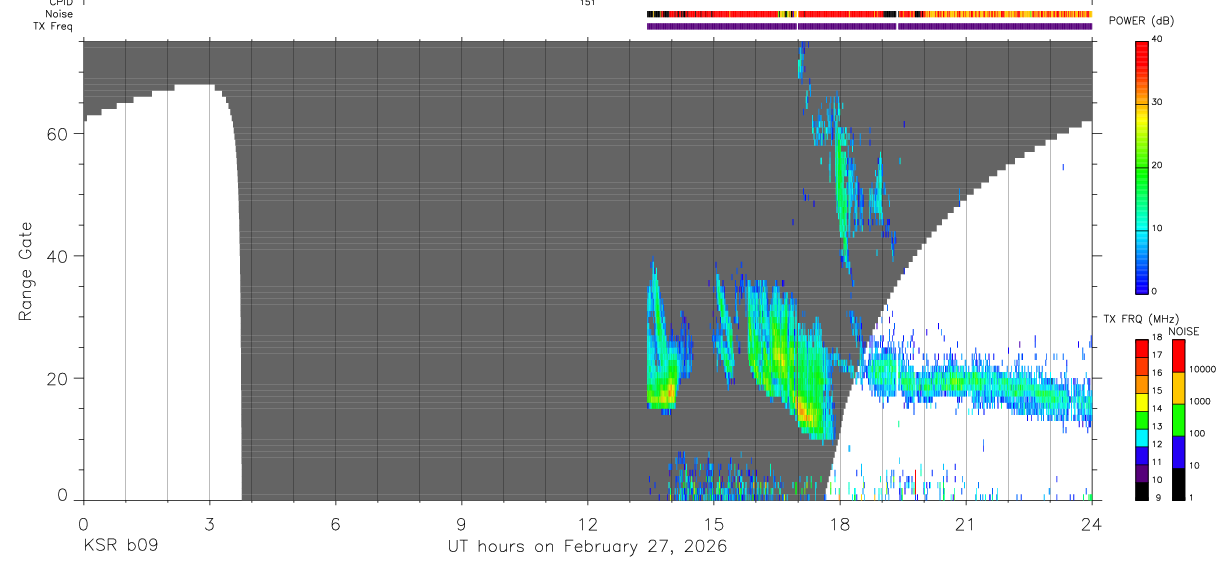Click the 9 tick on UT hours axis
Screen dimensions: 1228x567
(x=461, y=524)
